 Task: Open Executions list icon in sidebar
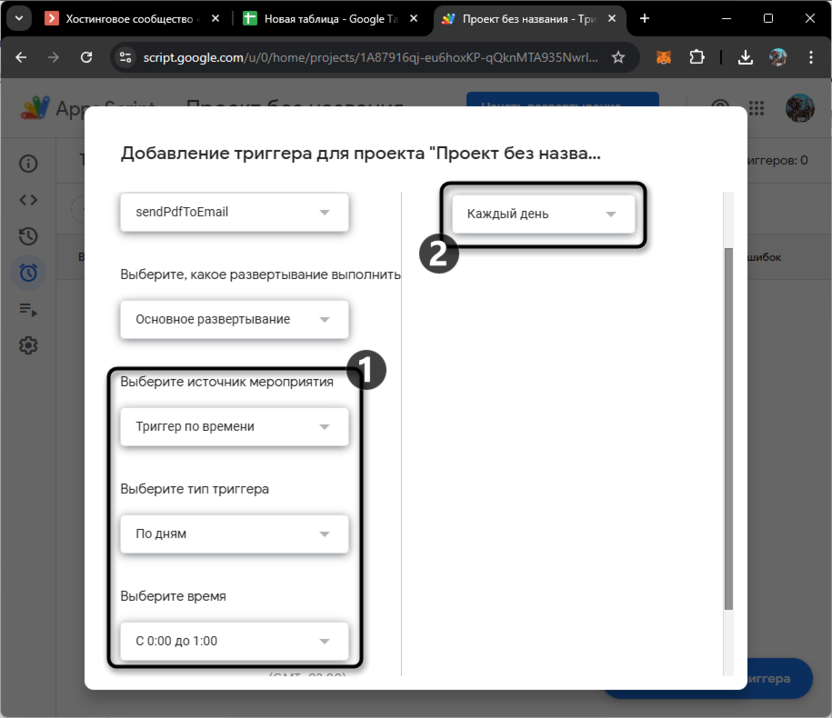28,309
